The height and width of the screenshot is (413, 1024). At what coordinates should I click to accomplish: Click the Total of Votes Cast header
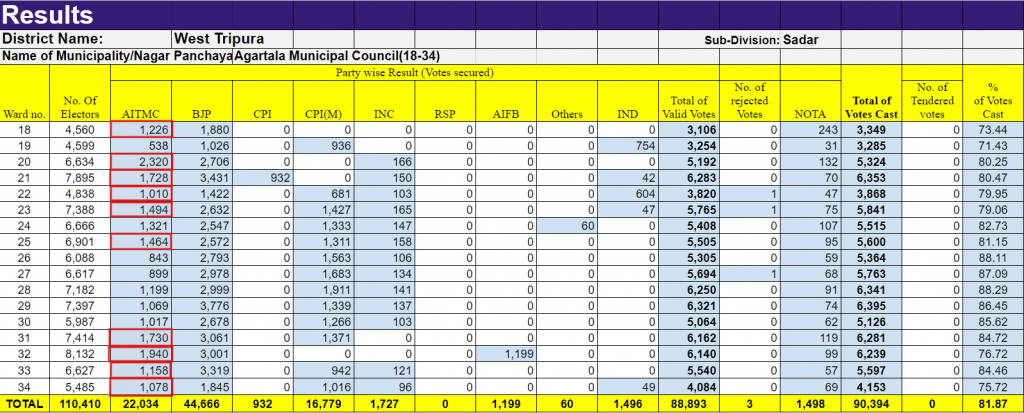pyautogui.click(x=871, y=93)
